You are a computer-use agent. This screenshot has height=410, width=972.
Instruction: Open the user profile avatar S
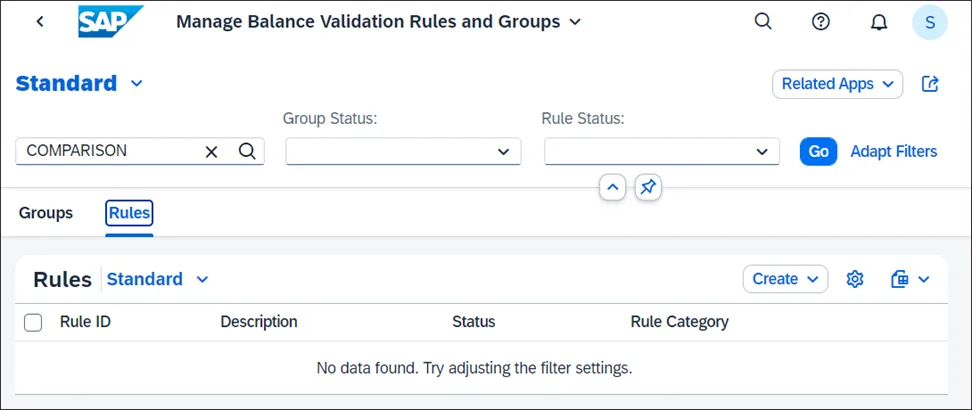tap(929, 22)
